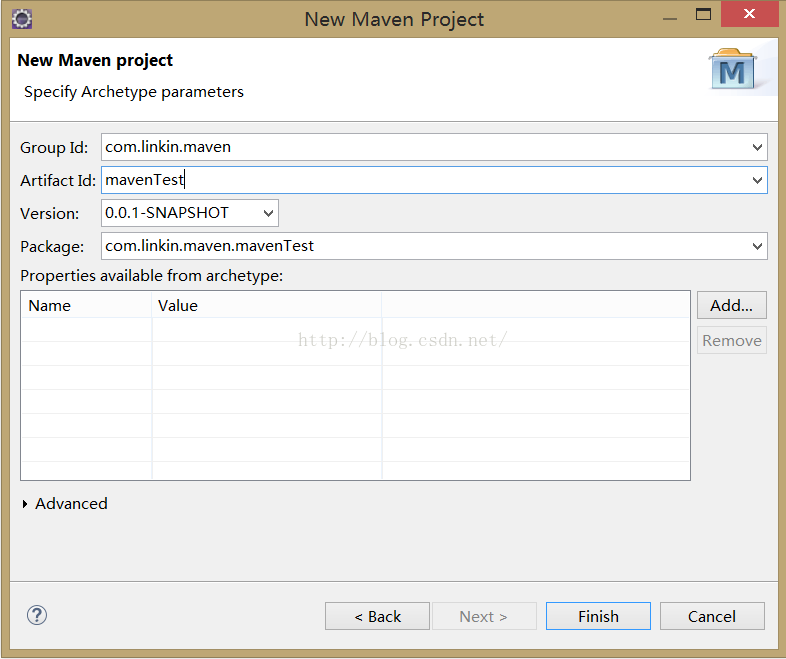The height and width of the screenshot is (659, 786).
Task: Click the Version field 0.0.1-SNAPSHOT
Action: [x=189, y=213]
